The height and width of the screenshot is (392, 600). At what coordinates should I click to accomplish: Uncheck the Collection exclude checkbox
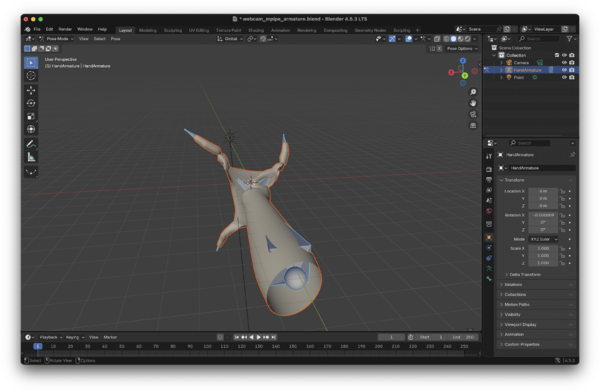tap(557, 55)
